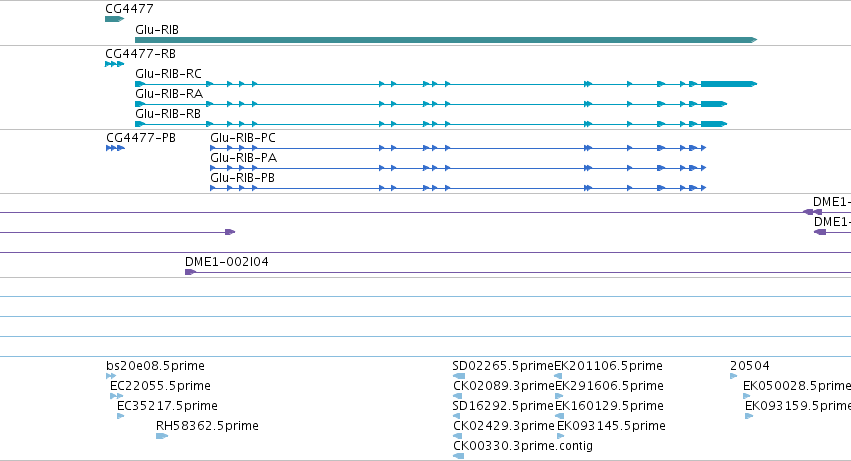Click the CK00330.3prime.contig marker
This screenshot has width=851, height=461.
pos(459,456)
